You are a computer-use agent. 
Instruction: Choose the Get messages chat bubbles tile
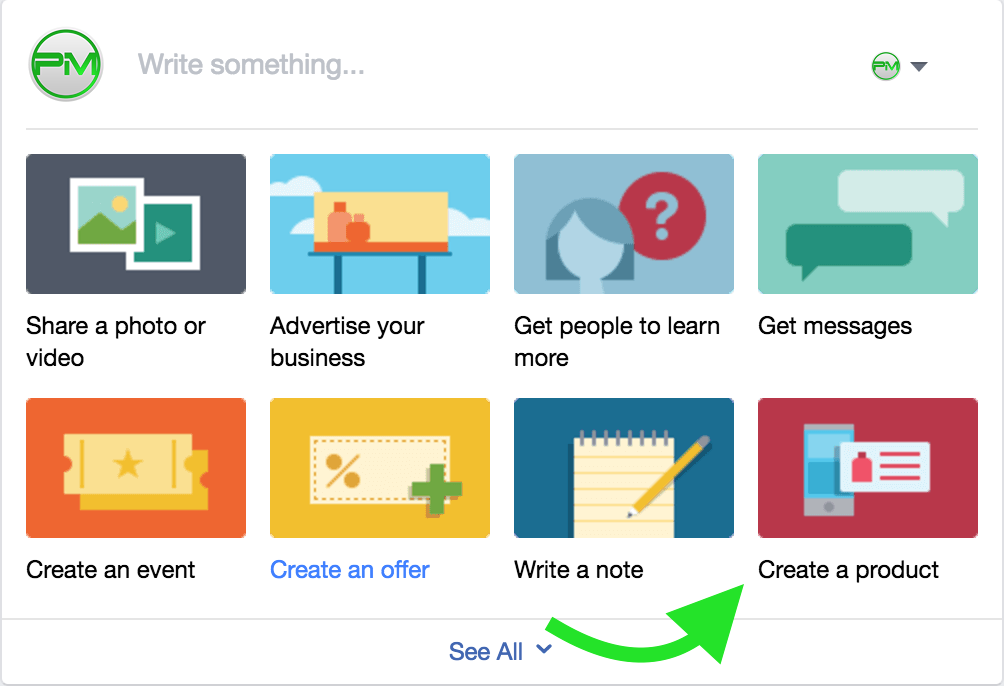tap(868, 224)
